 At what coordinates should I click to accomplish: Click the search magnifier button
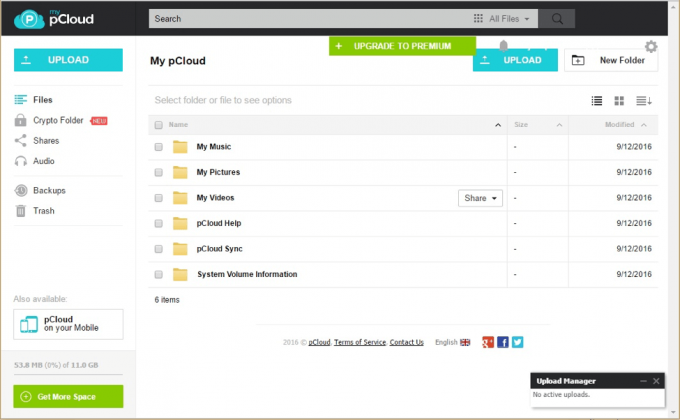click(x=557, y=19)
